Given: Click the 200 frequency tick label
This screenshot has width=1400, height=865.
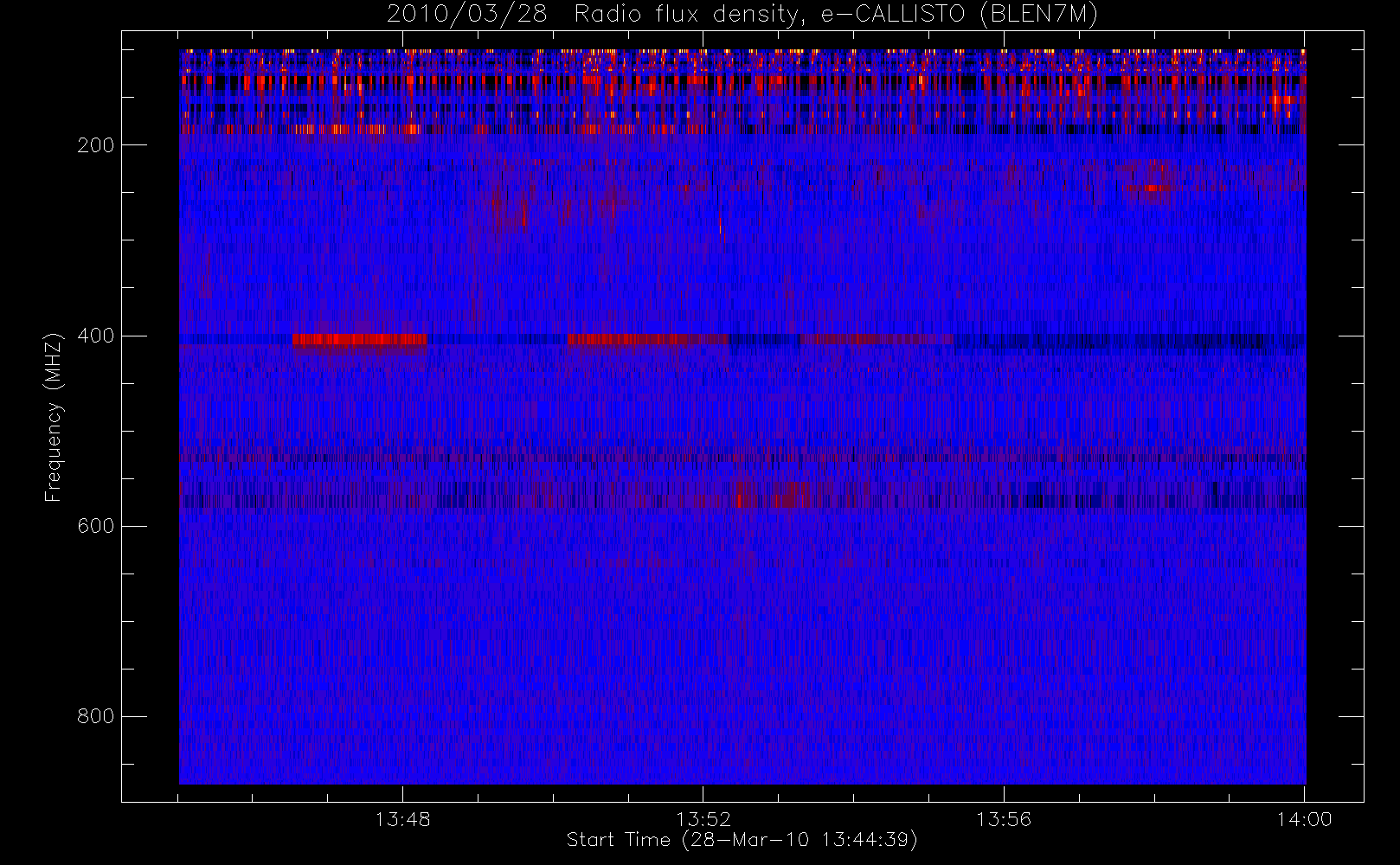Looking at the screenshot, I should (x=95, y=145).
